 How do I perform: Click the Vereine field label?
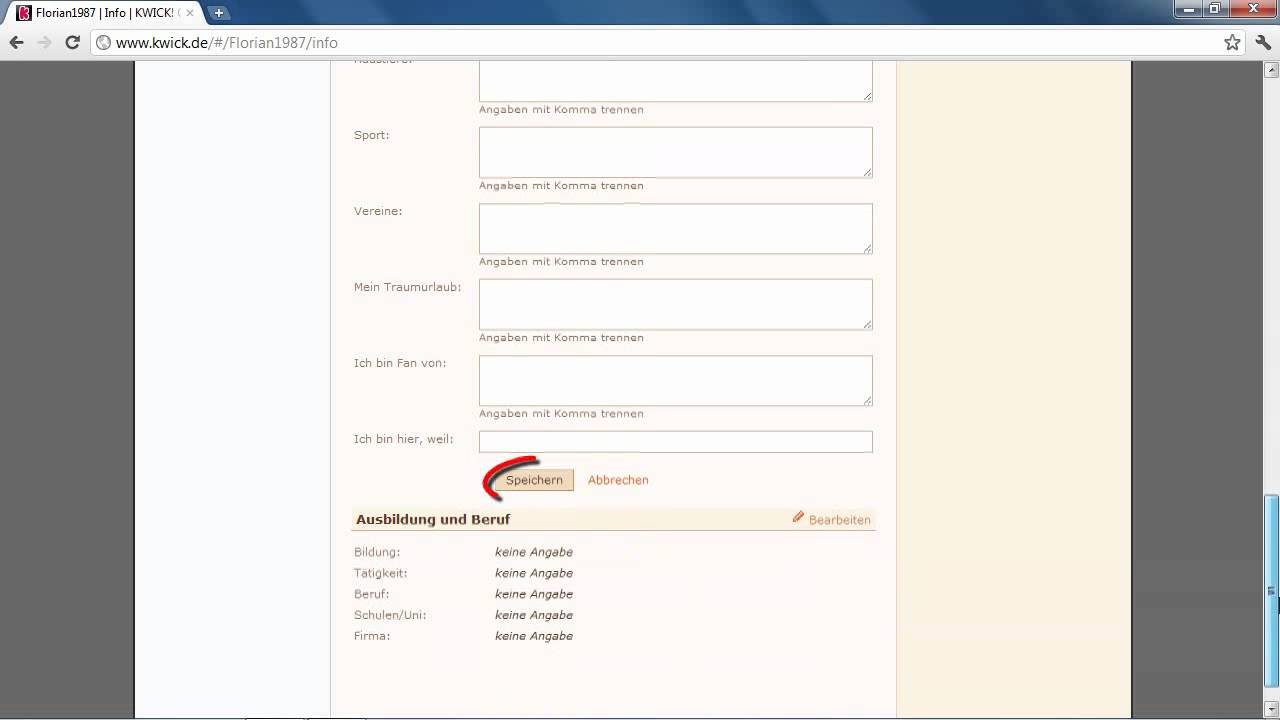pyautogui.click(x=378, y=211)
